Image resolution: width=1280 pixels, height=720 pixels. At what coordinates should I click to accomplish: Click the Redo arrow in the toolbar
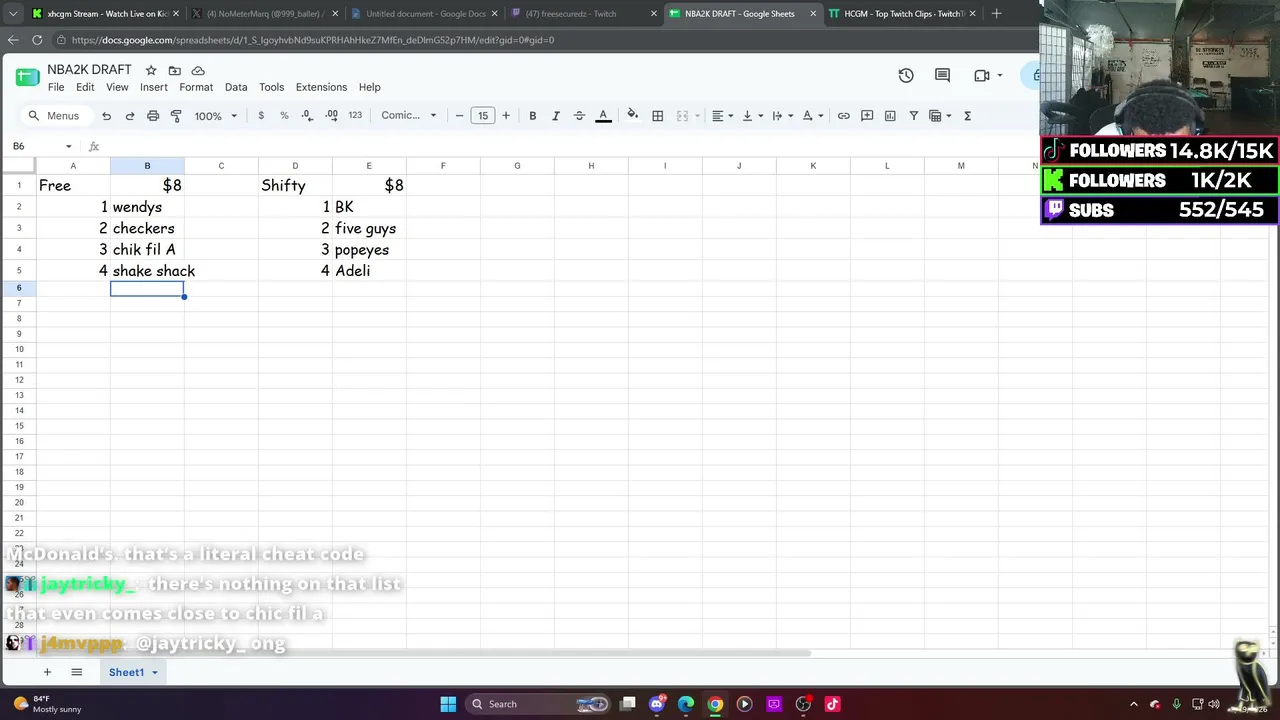pos(130,116)
